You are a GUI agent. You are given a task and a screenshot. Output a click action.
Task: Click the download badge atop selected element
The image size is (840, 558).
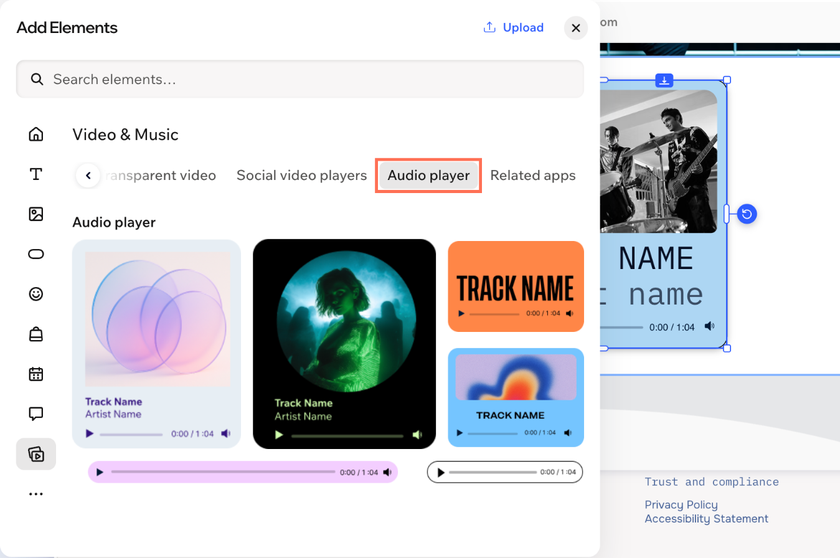coord(664,81)
